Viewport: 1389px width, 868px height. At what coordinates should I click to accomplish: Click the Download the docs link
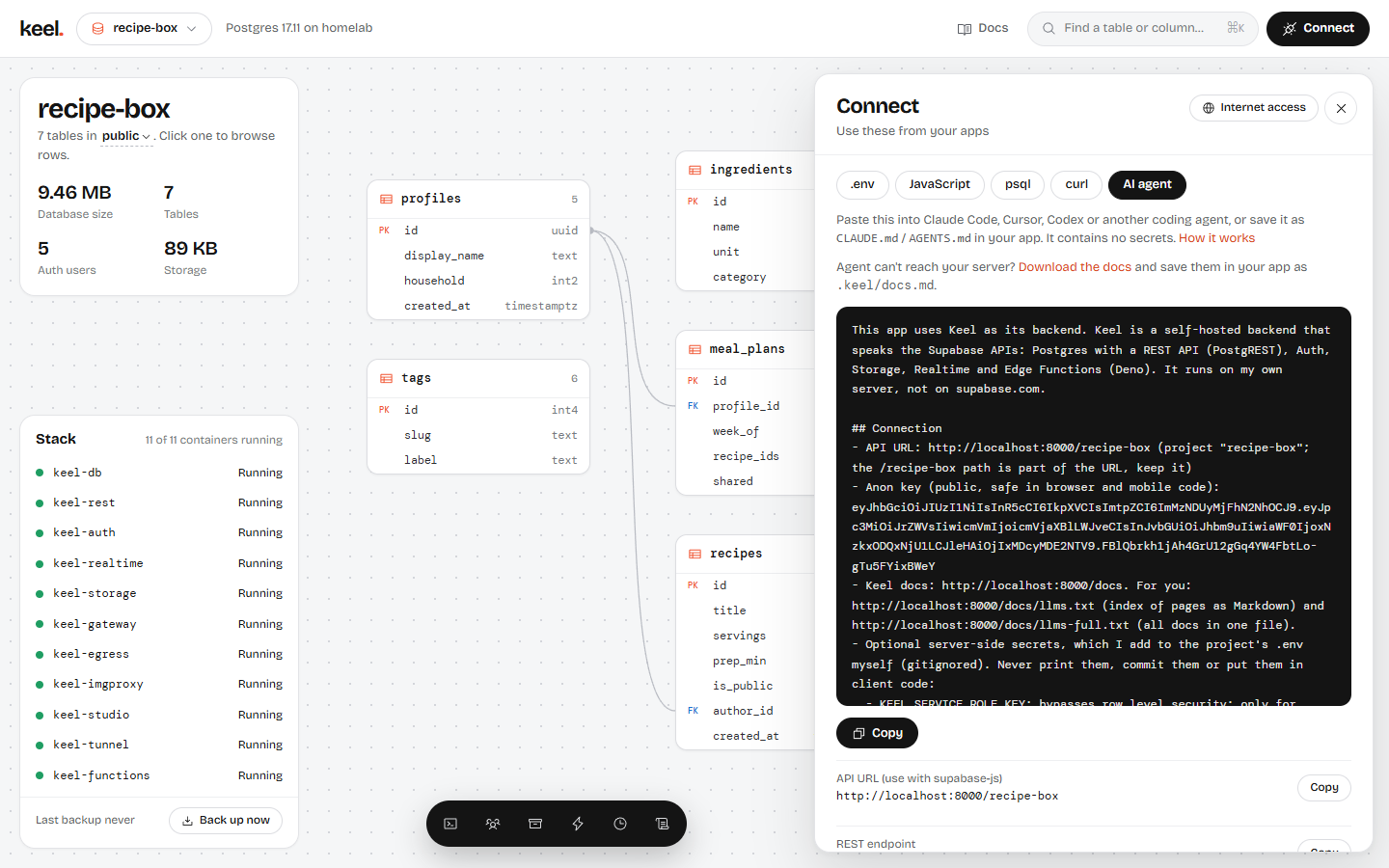[1075, 267]
